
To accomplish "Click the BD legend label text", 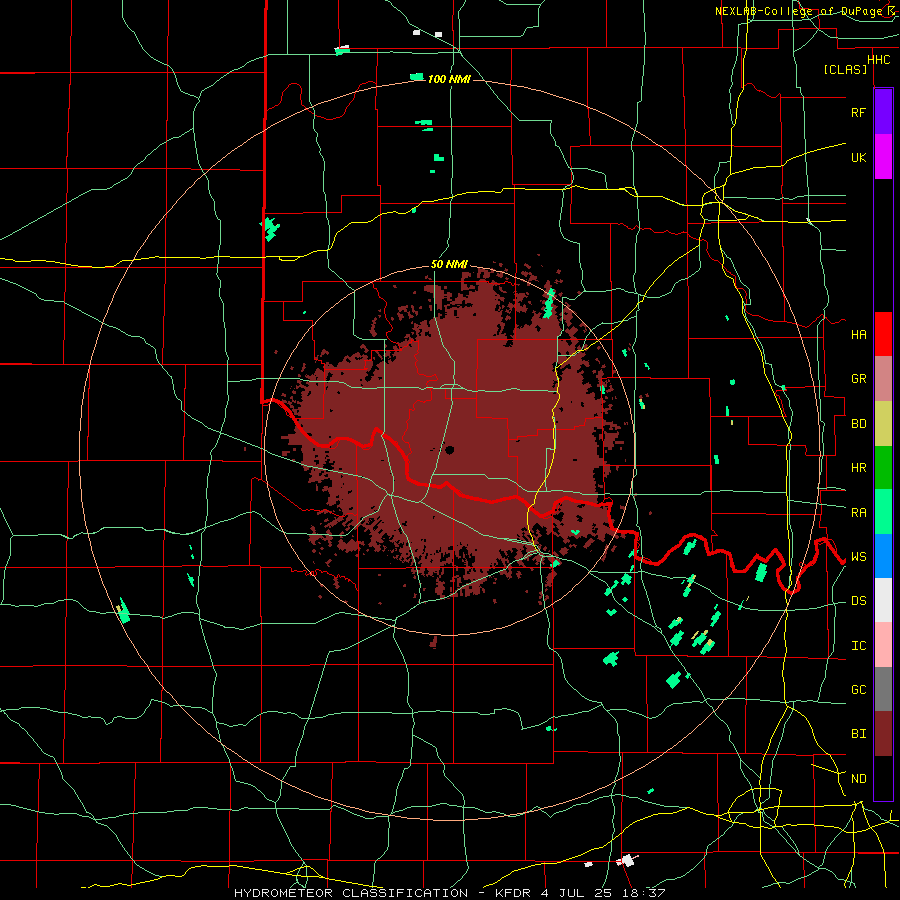I will pos(858,424).
